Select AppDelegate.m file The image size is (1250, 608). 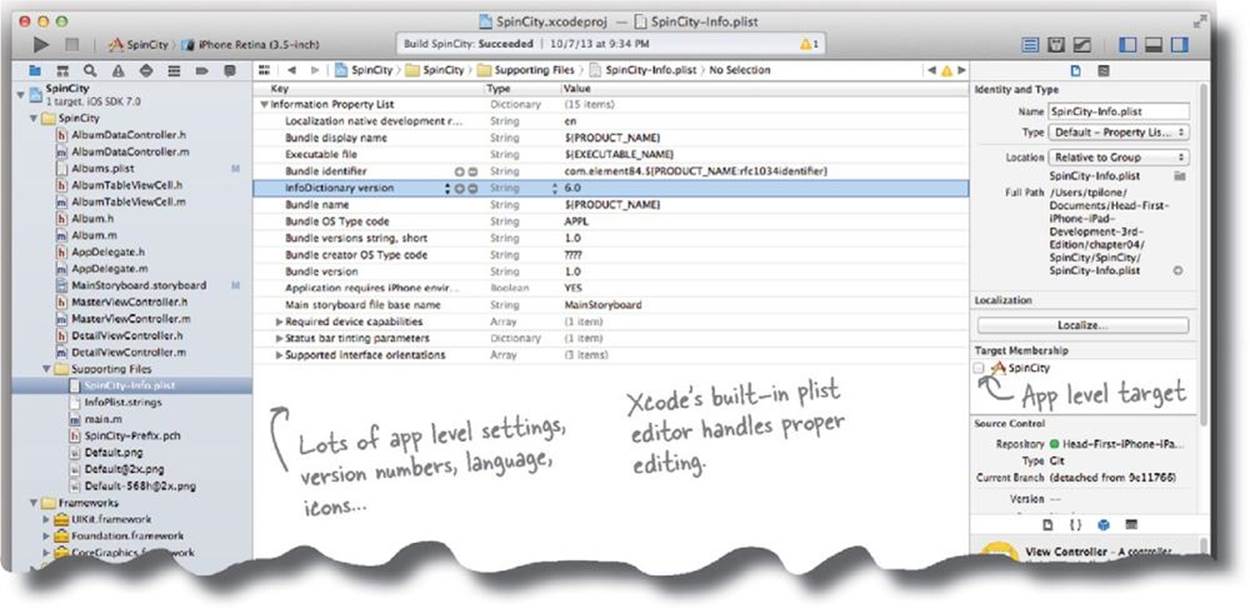[110, 268]
